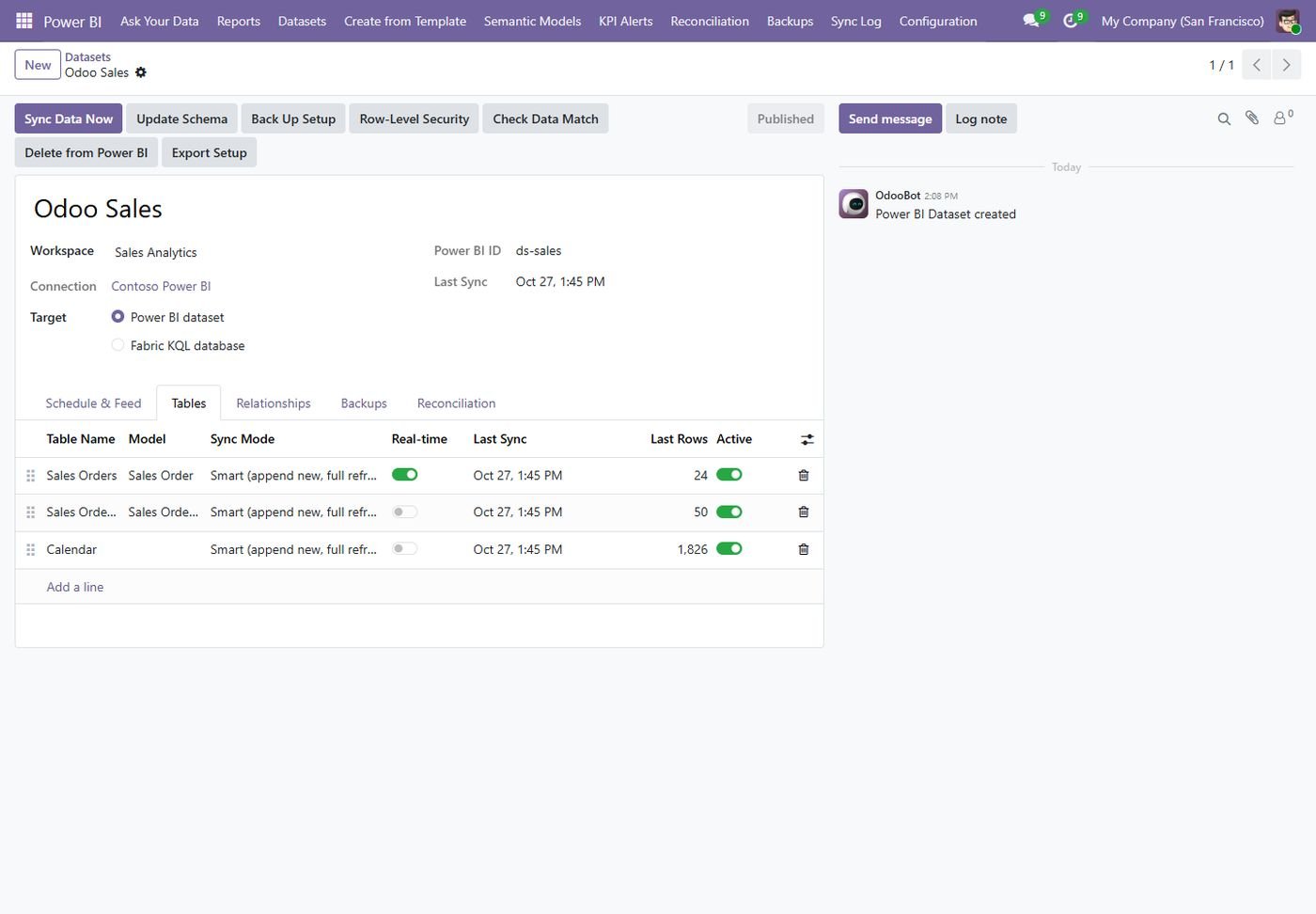Toggle Active switch for Calendar row

point(729,549)
